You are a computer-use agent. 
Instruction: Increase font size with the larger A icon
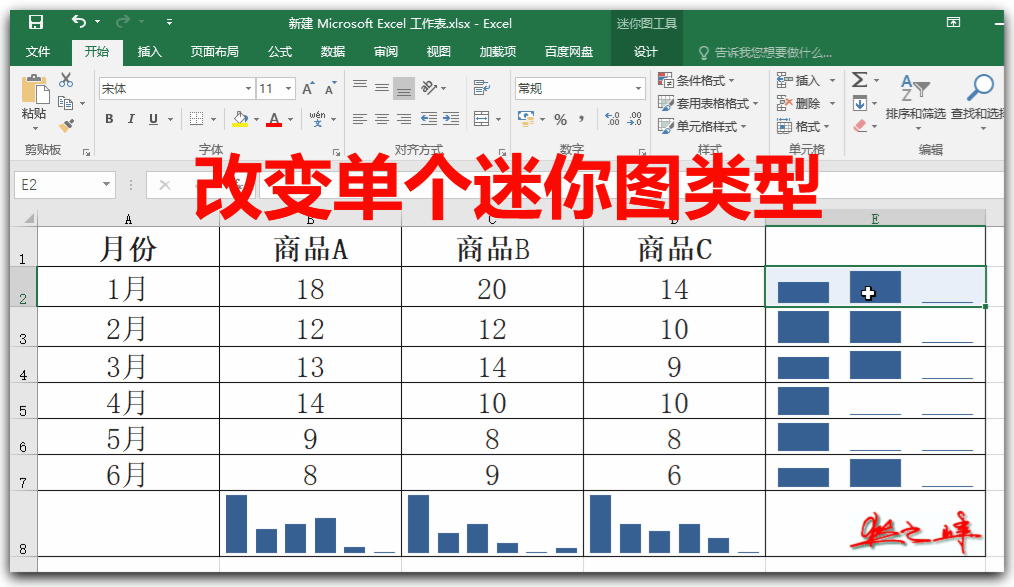[308, 89]
